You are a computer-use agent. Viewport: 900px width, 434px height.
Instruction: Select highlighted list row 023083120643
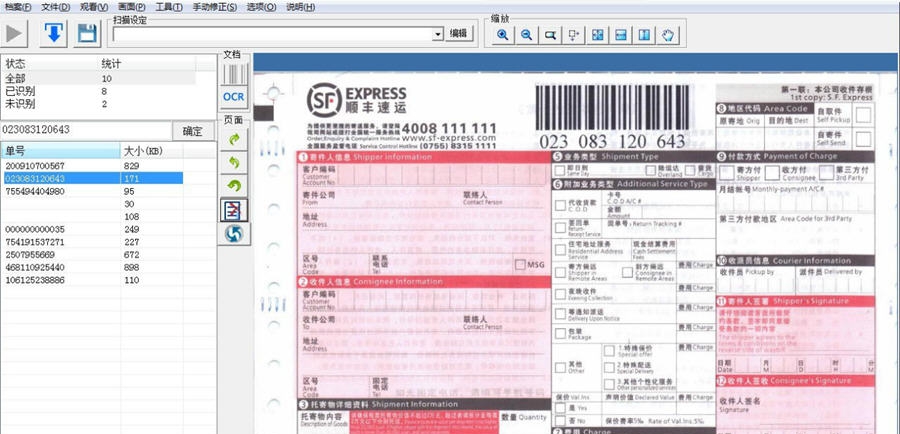click(x=92, y=179)
